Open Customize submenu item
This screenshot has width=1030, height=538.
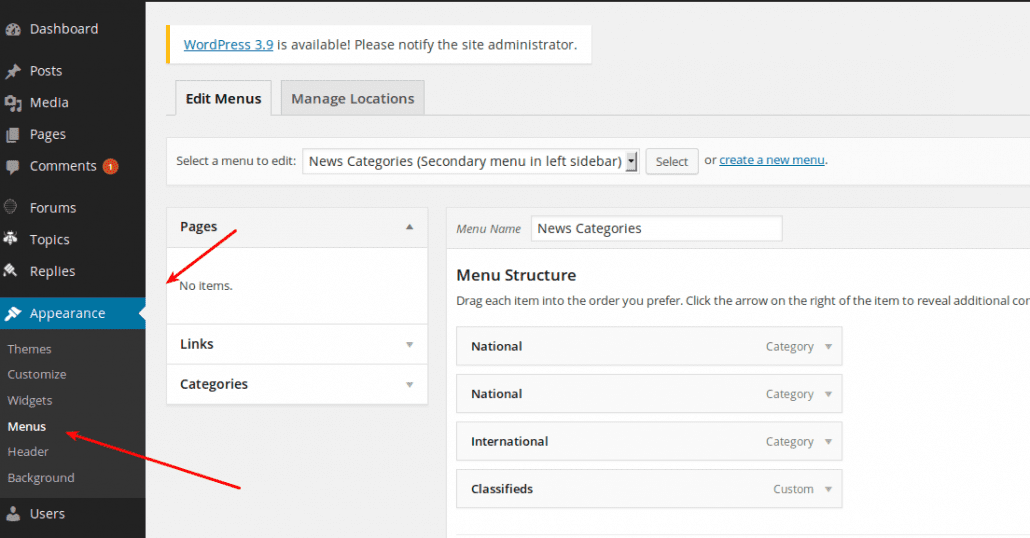37,374
